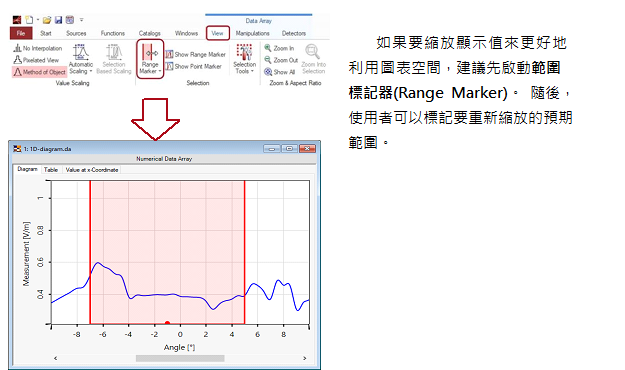Toggle Show Point Marker option
625x370 pixels.
(194, 66)
